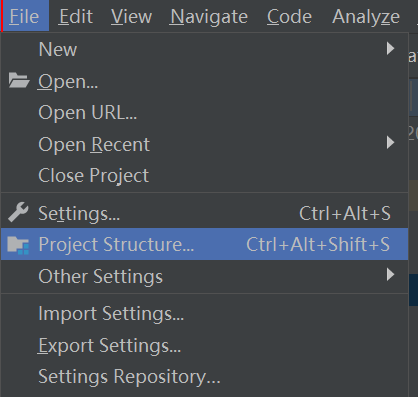Click the Project Structure folder icon
Screen dimensions: 418x397
(18, 245)
